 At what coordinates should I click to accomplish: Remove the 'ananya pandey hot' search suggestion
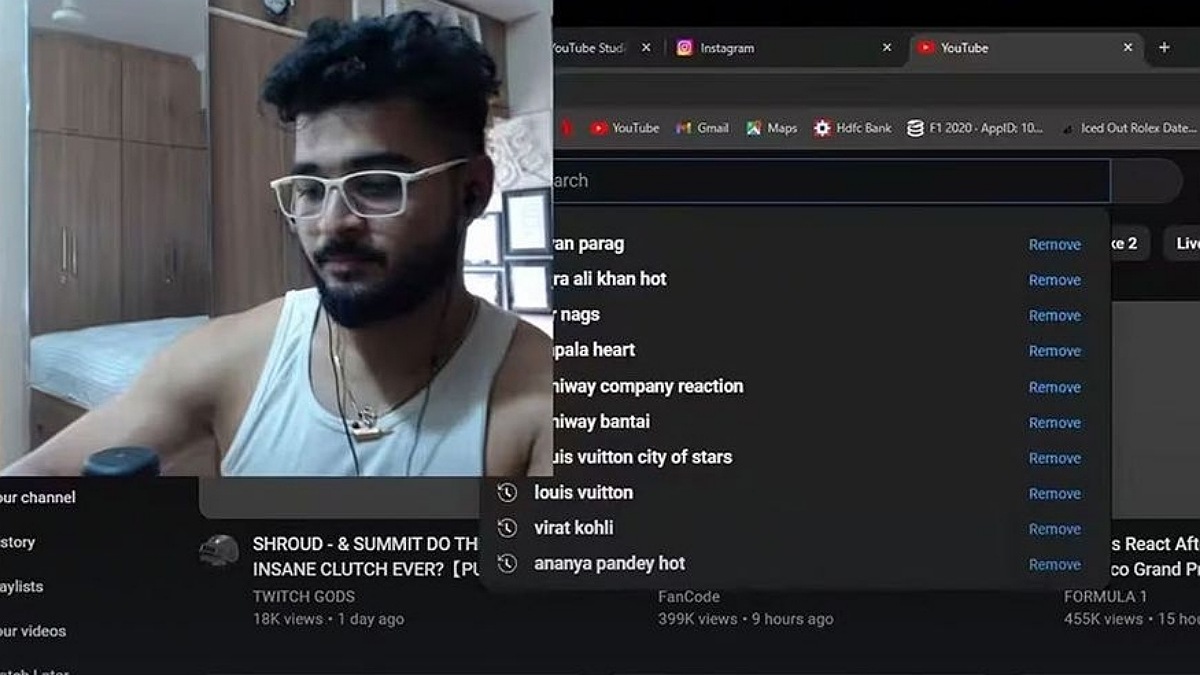[x=1055, y=565]
